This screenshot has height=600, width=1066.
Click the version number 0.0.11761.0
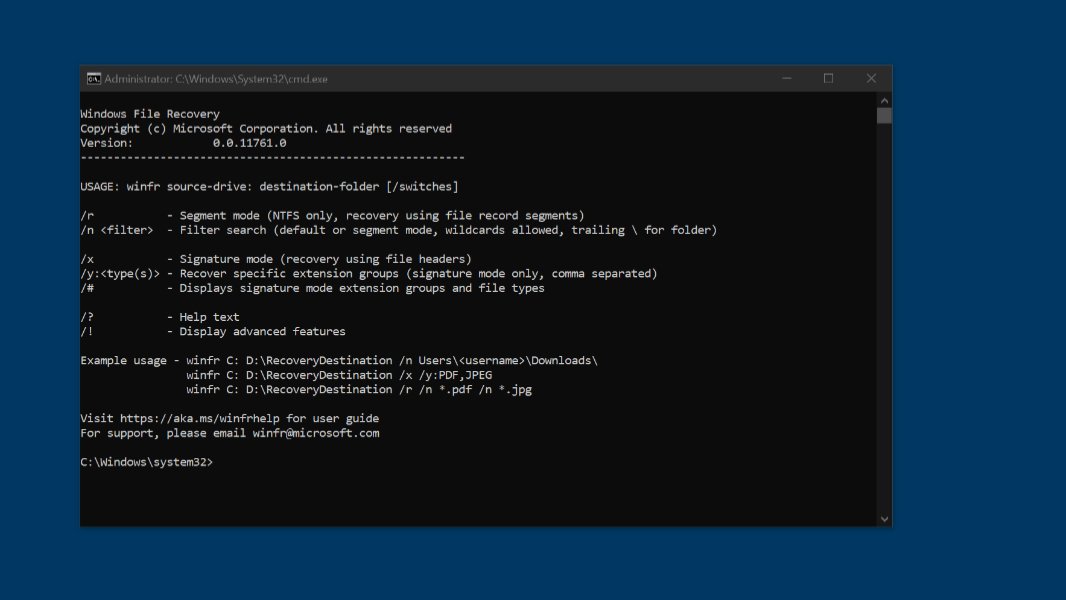point(250,143)
